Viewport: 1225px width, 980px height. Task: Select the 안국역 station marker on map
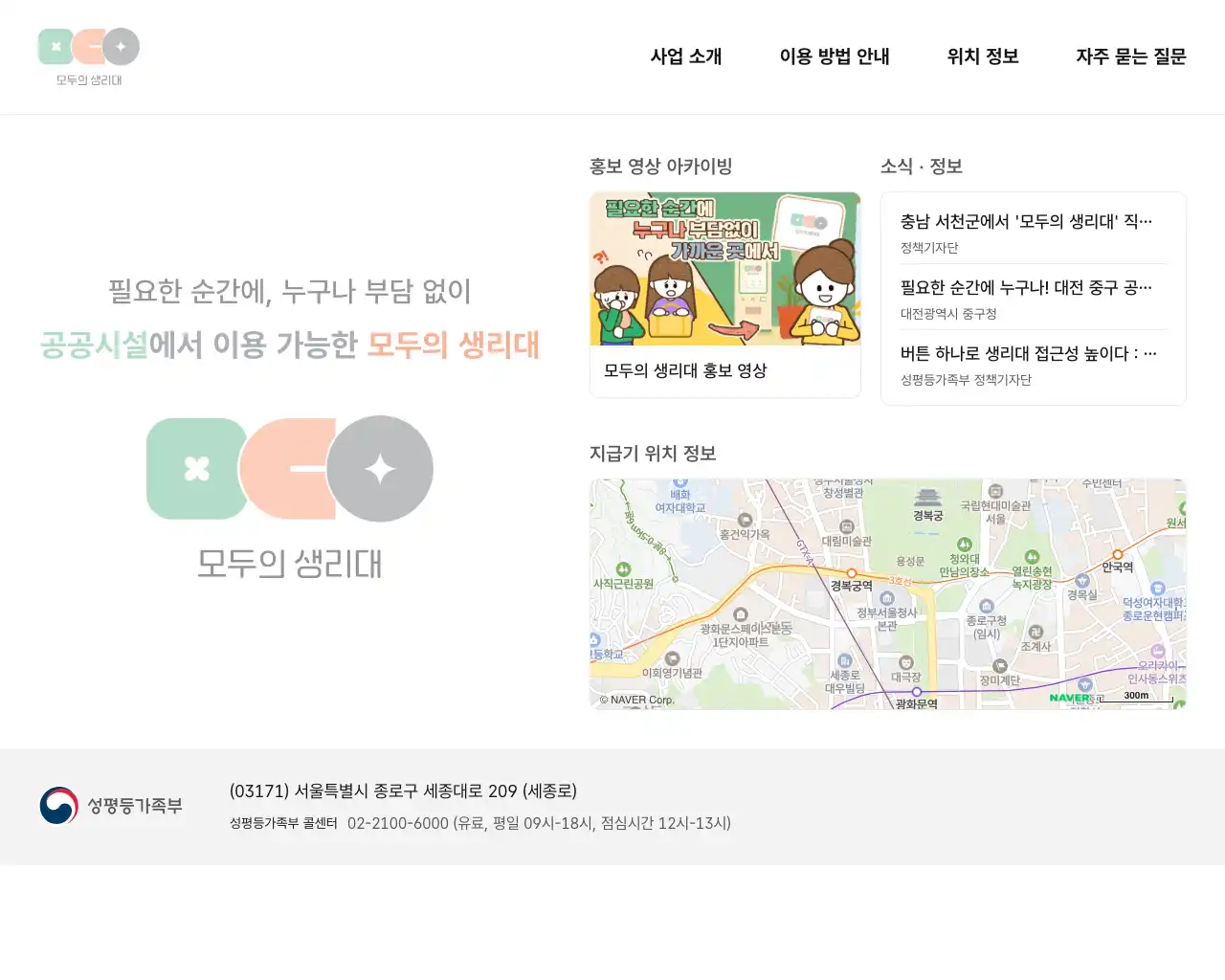coord(1117,554)
